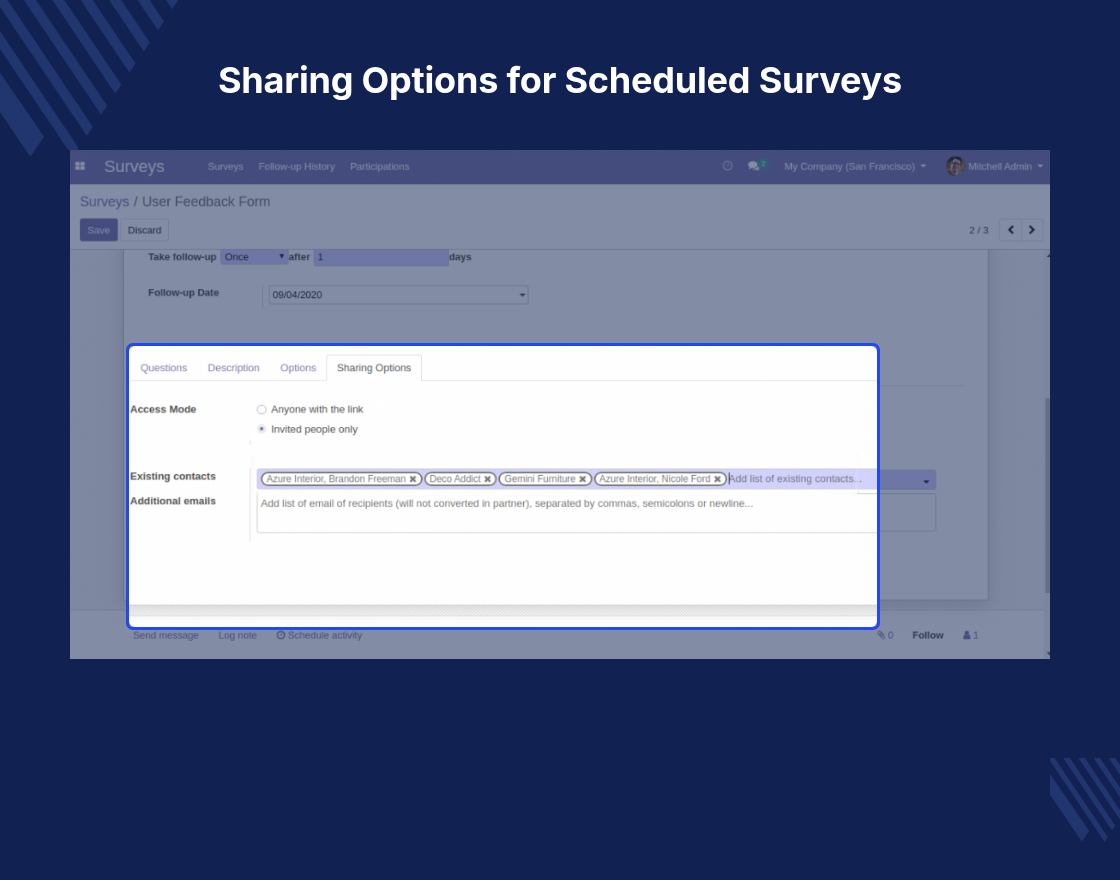This screenshot has height=880, width=1120.
Task: Click the 2 / 3 pager counter
Action: (x=979, y=230)
